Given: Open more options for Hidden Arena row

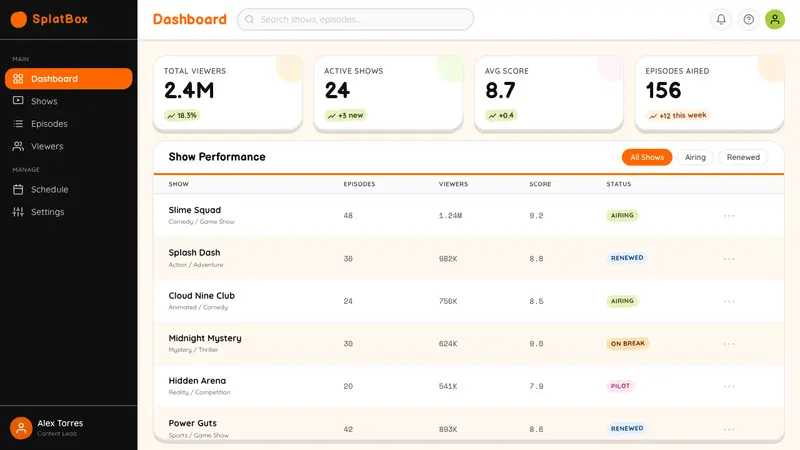Looking at the screenshot, I should 729,386.
